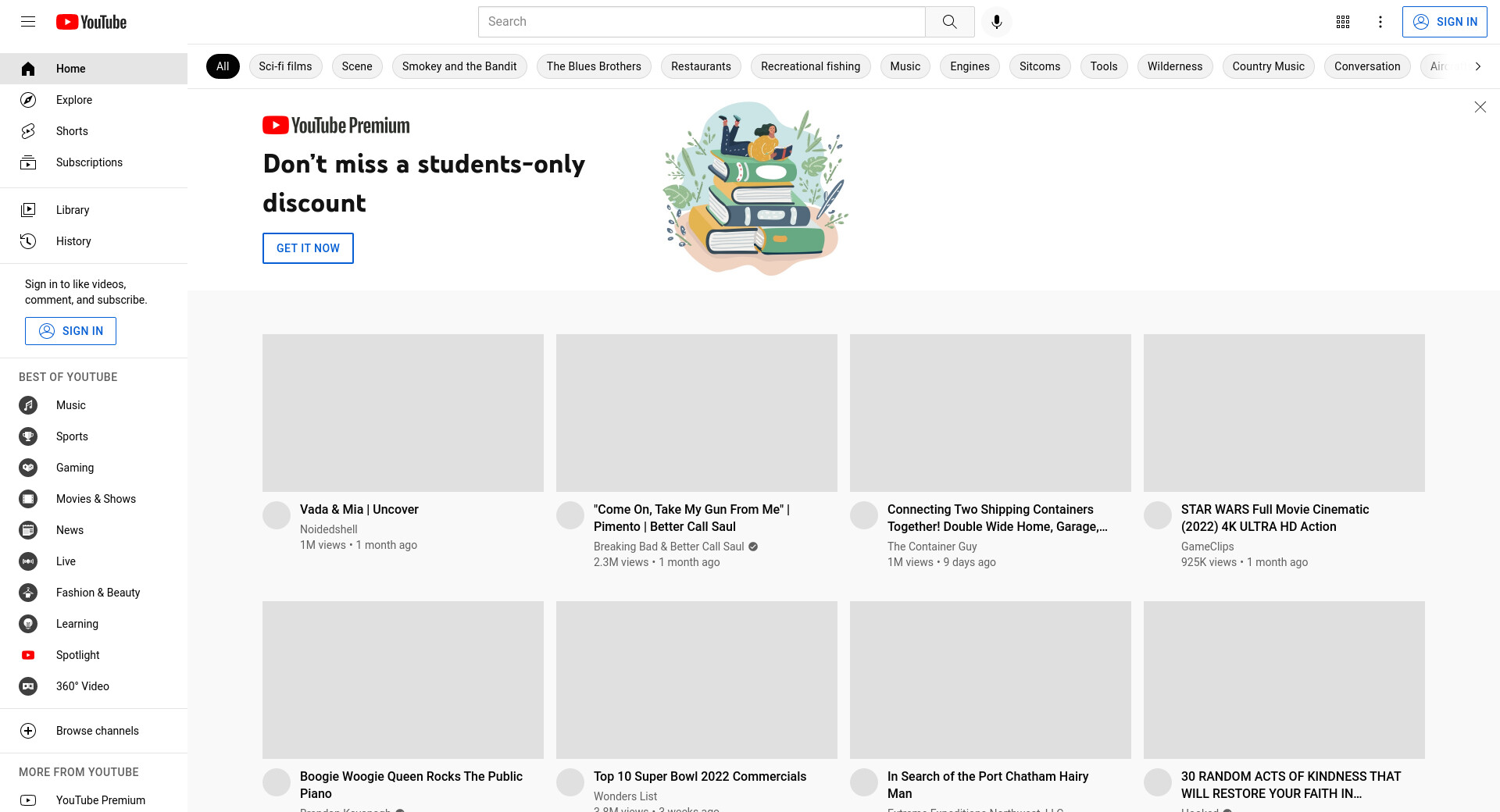Open the YouTube apps grid
1500x812 pixels.
pyautogui.click(x=1343, y=22)
